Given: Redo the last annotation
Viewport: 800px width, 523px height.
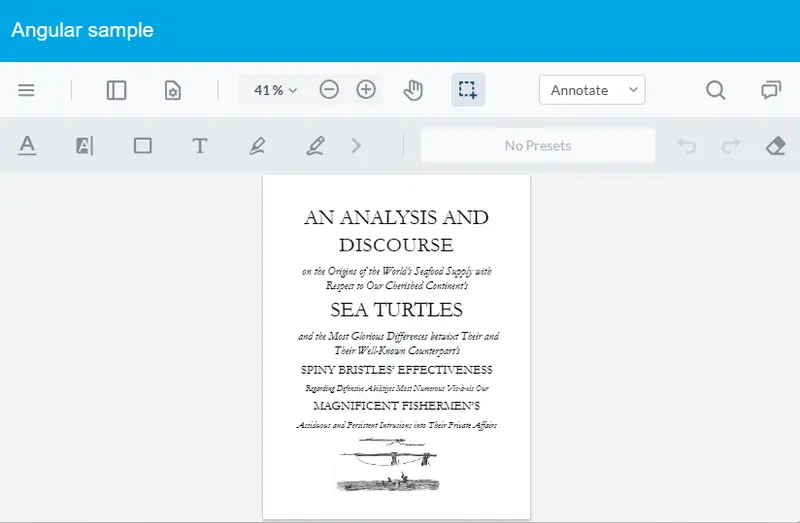Looking at the screenshot, I should (x=731, y=146).
